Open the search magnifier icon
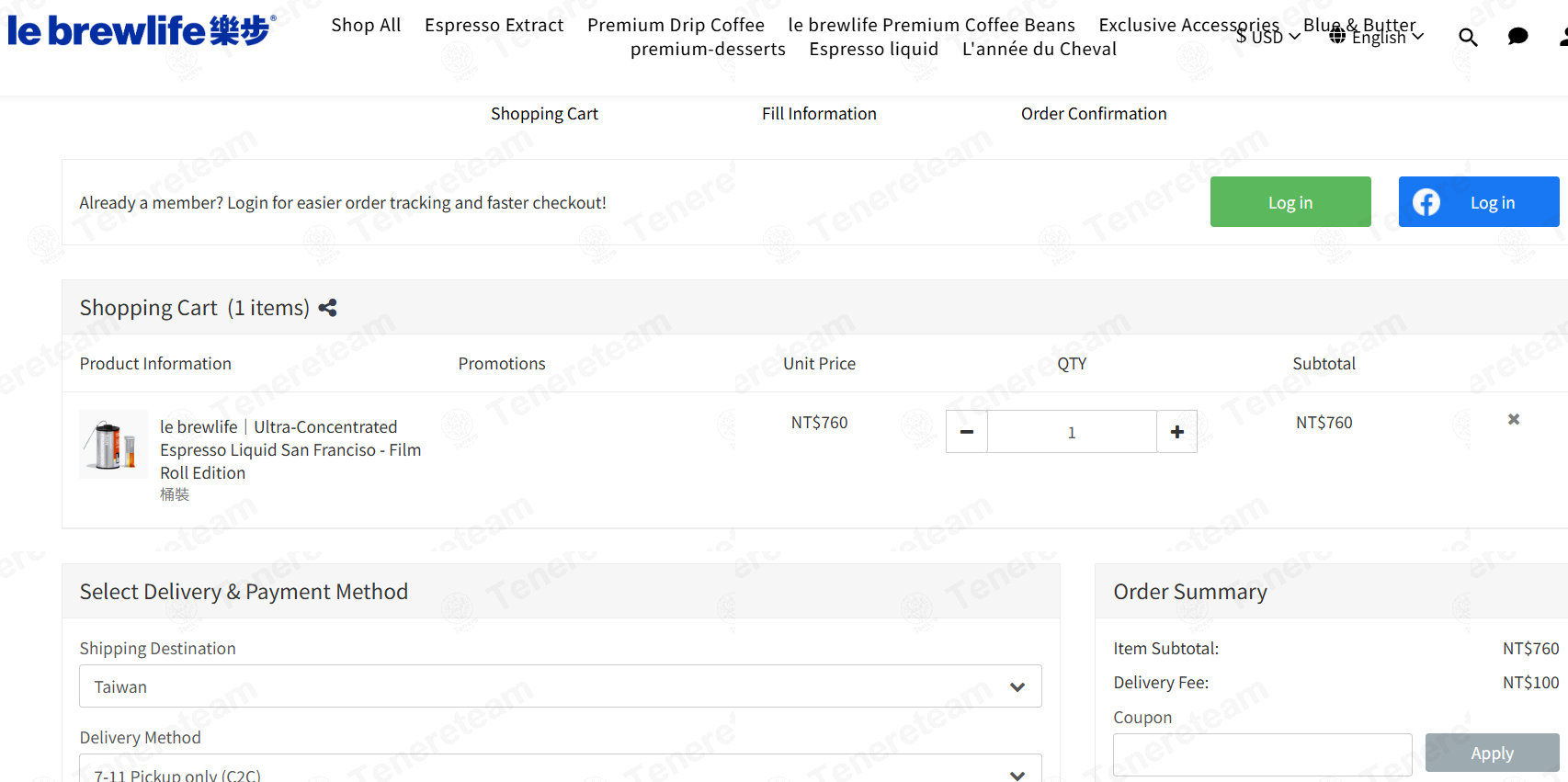 pos(1468,37)
